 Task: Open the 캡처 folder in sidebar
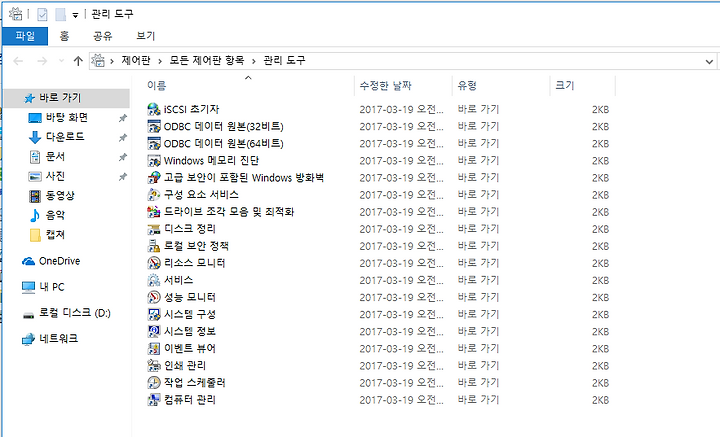[x=55, y=235]
